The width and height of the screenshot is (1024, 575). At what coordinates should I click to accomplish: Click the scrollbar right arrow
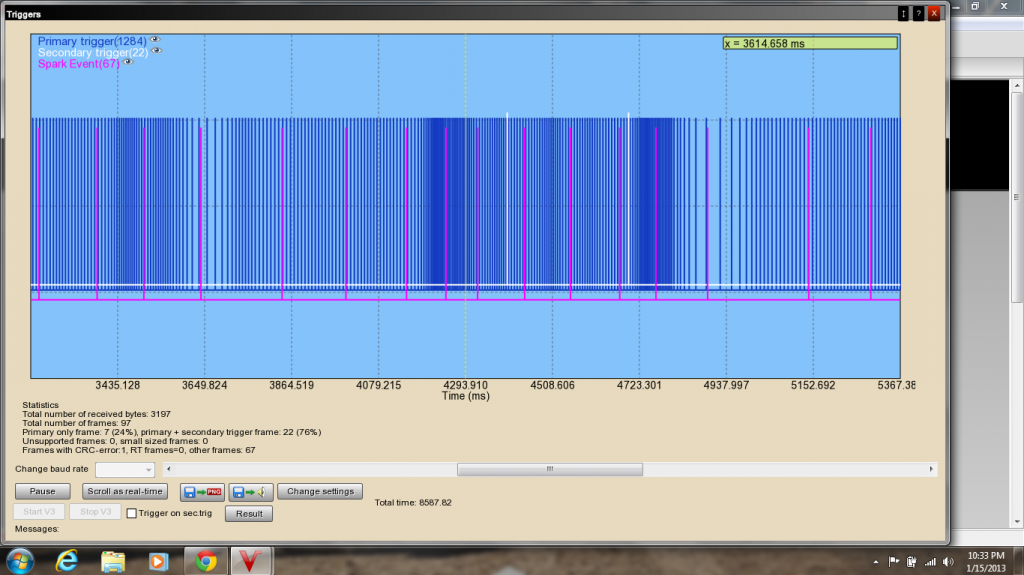click(x=932, y=469)
